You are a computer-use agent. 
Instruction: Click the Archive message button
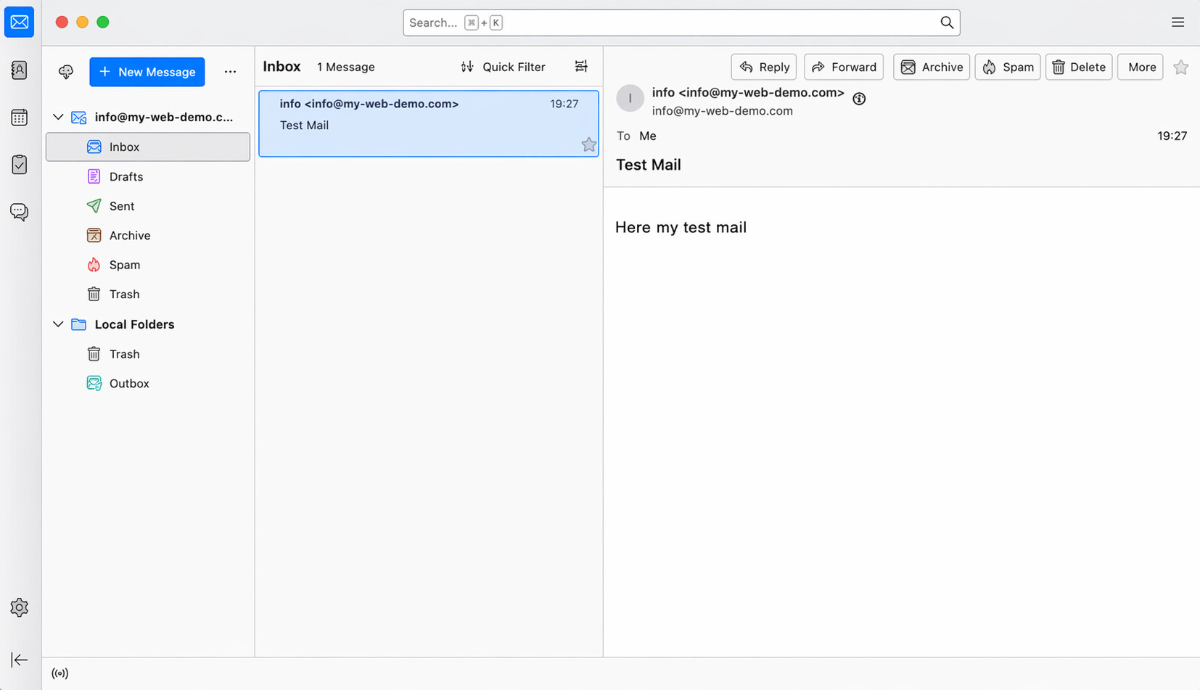[932, 67]
